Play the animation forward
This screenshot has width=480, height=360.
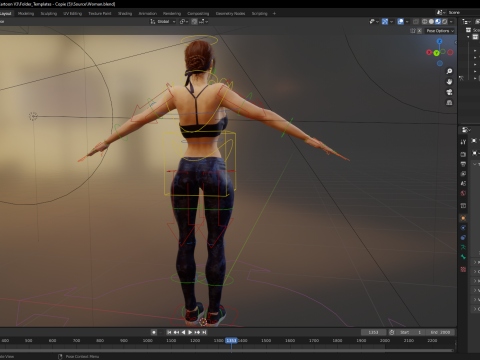pyautogui.click(x=190, y=332)
